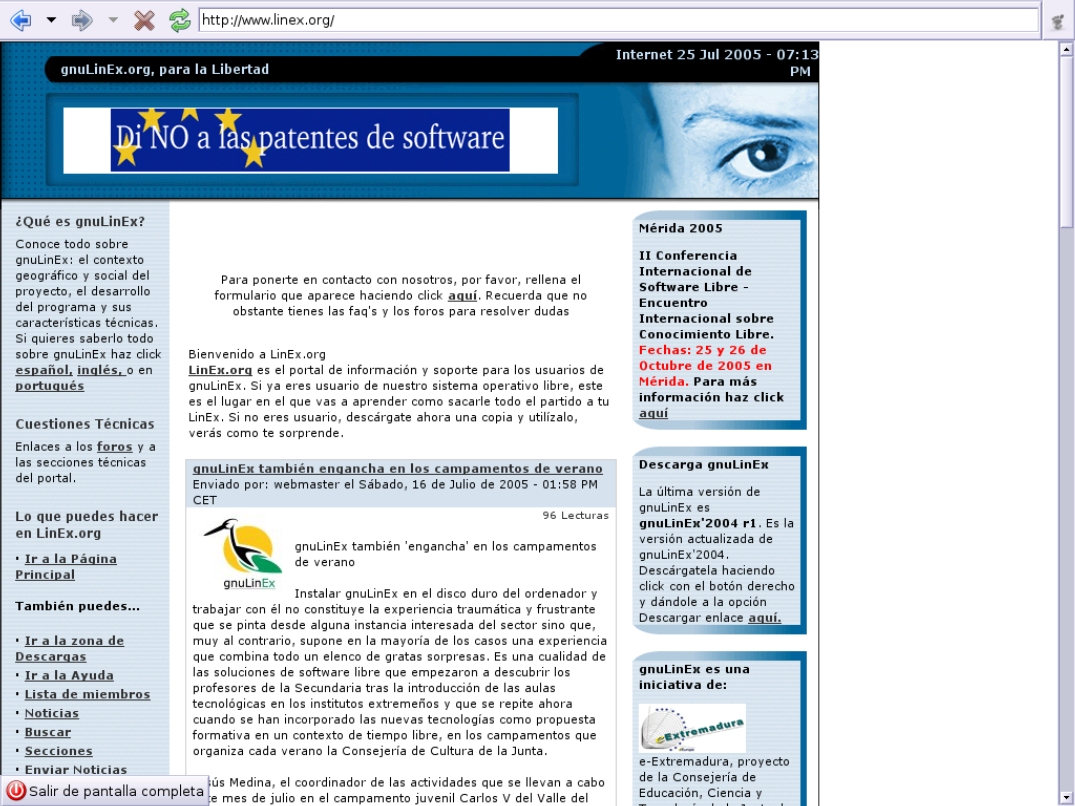Click the scrollbar up arrow
This screenshot has width=1075, height=806.
coord(1066,49)
